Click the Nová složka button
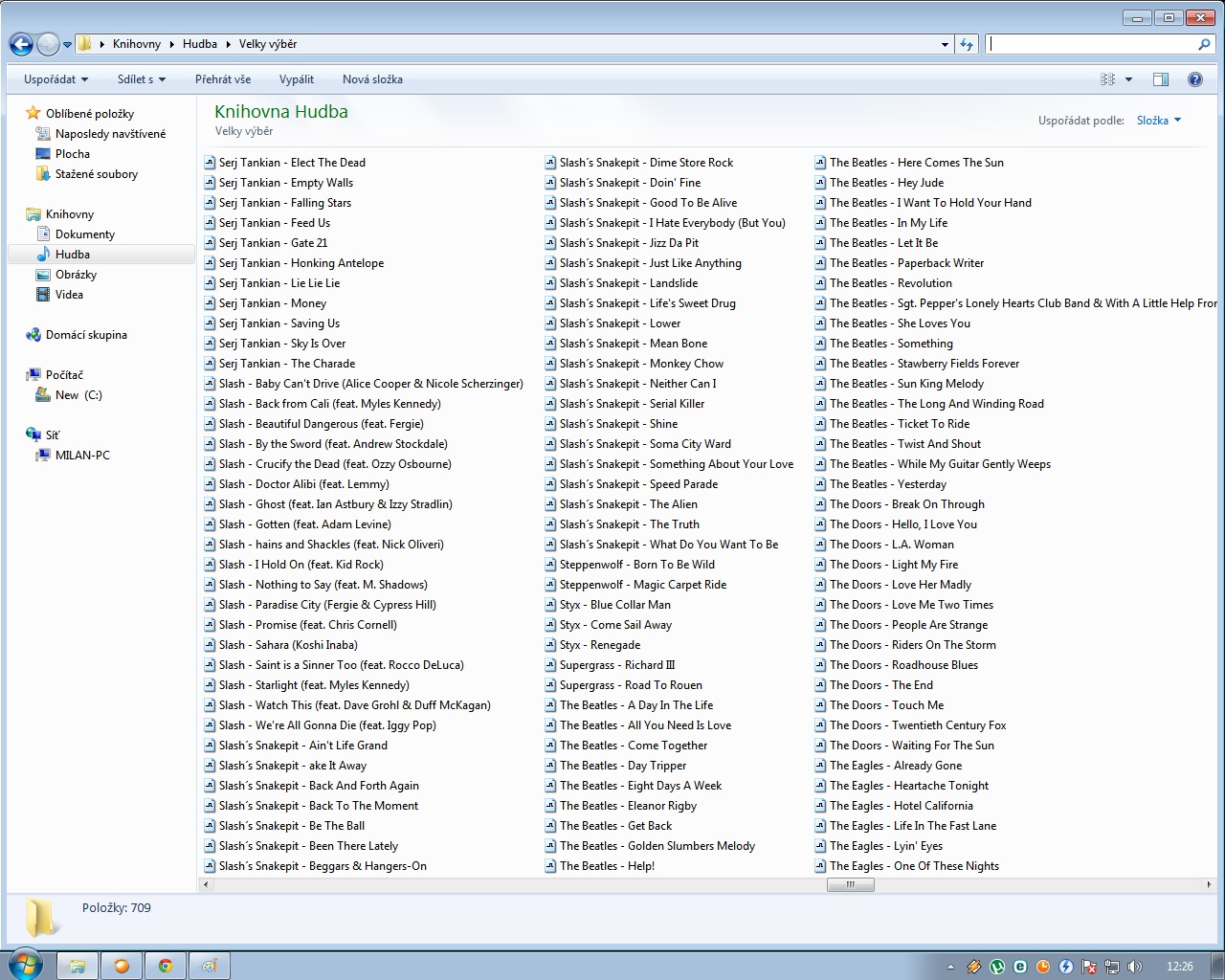Screen dimensions: 1225x980 click(372, 79)
